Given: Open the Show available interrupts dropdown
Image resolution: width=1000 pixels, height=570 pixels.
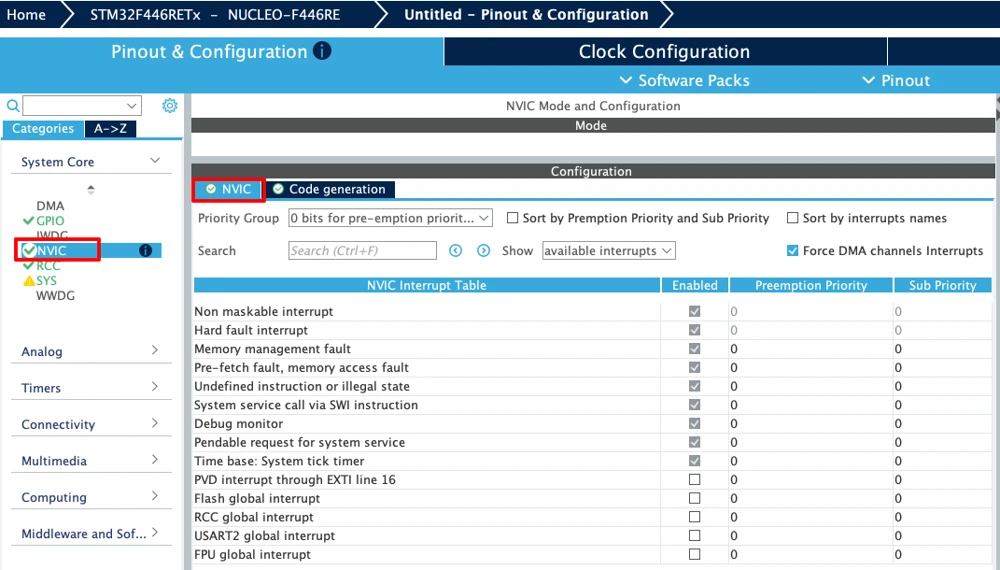Looking at the screenshot, I should click(x=608, y=251).
